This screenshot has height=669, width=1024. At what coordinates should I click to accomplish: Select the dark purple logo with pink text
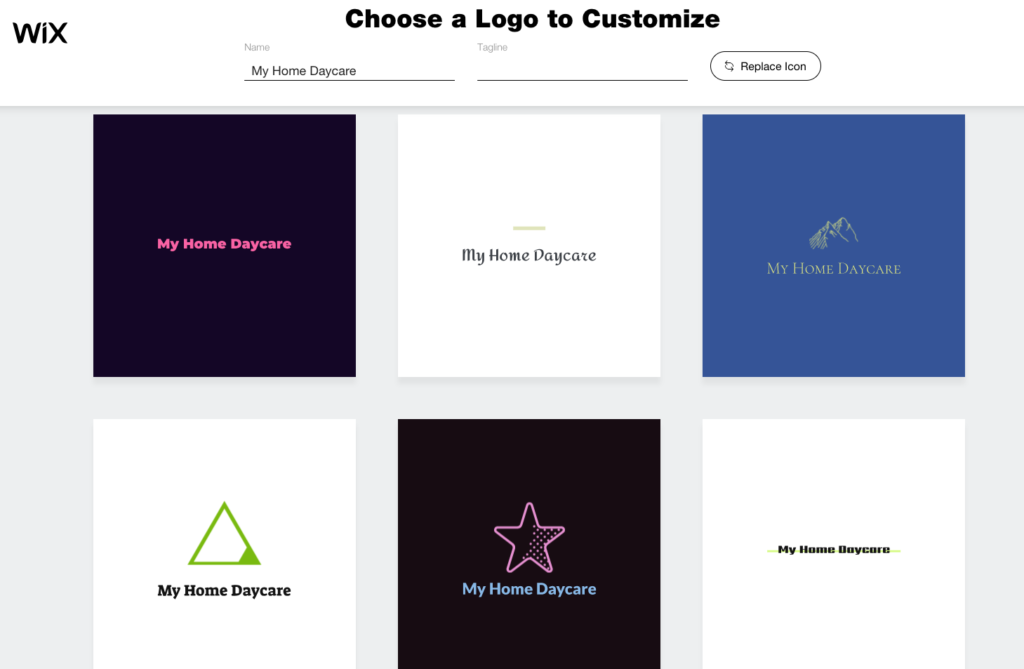coord(224,246)
